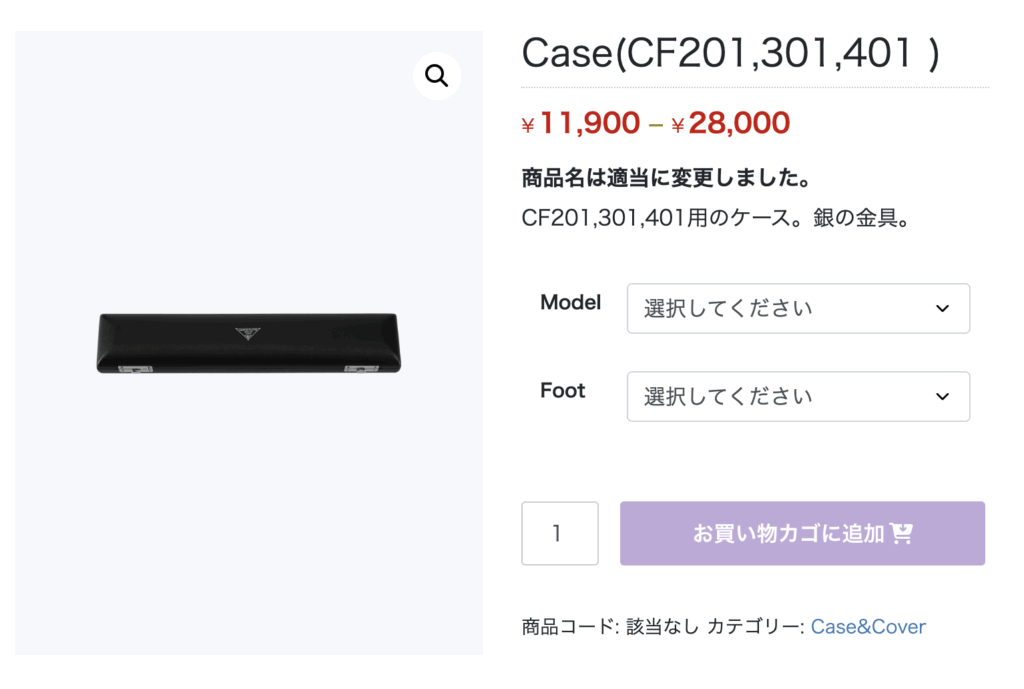Click the ¥28,000 upper price

[730, 123]
